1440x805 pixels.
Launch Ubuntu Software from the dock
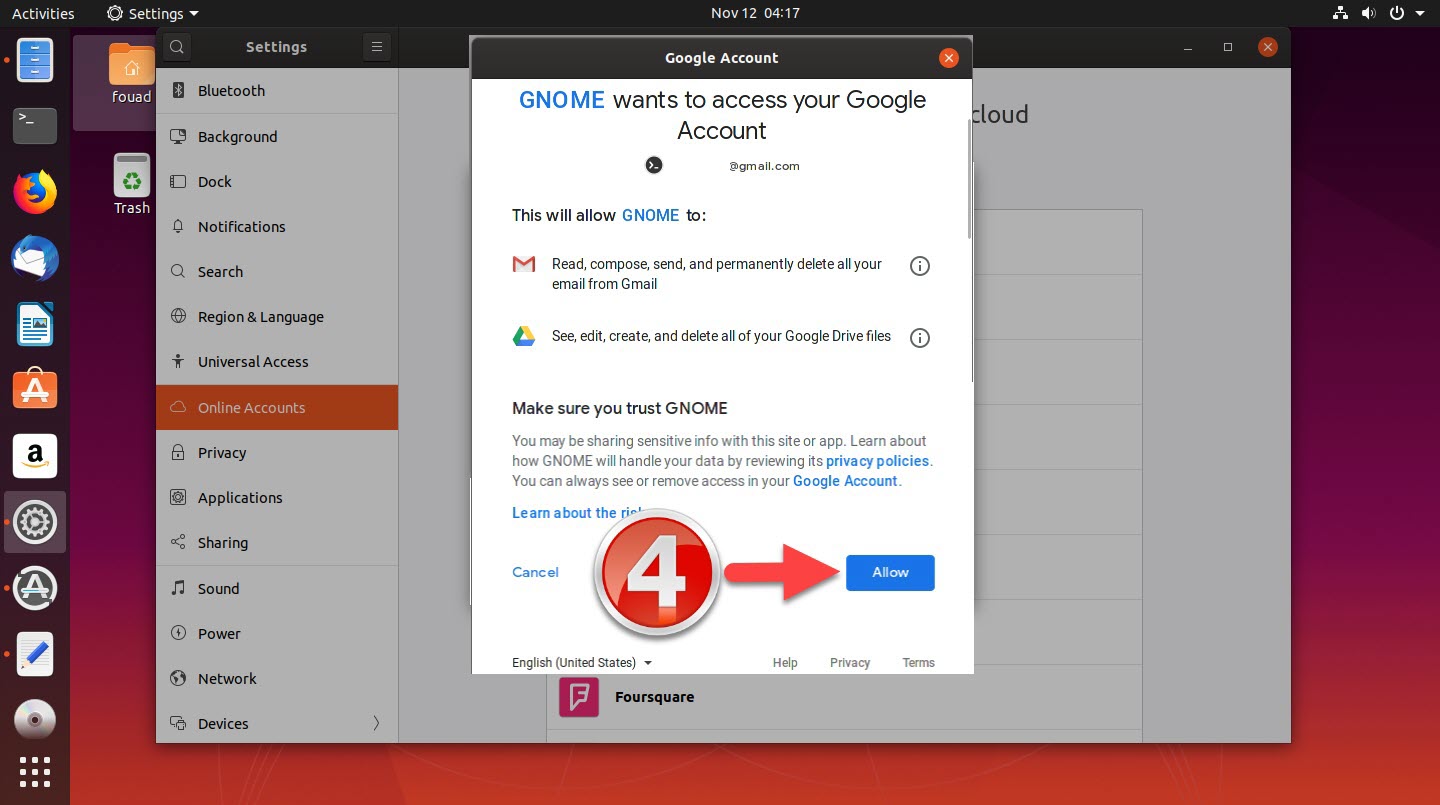35,390
